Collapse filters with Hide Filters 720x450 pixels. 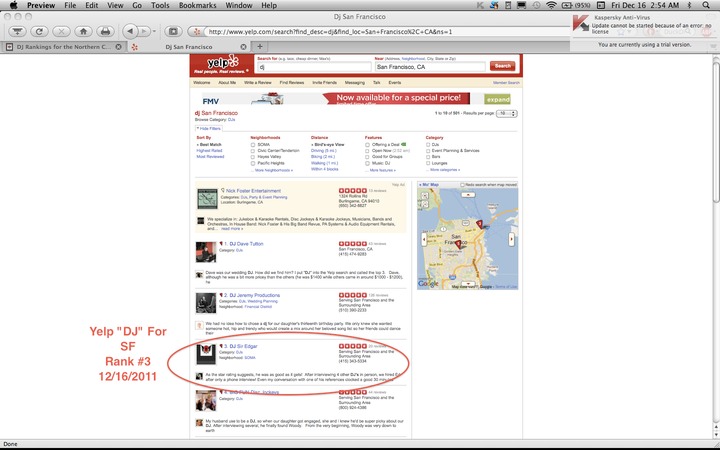tap(209, 129)
